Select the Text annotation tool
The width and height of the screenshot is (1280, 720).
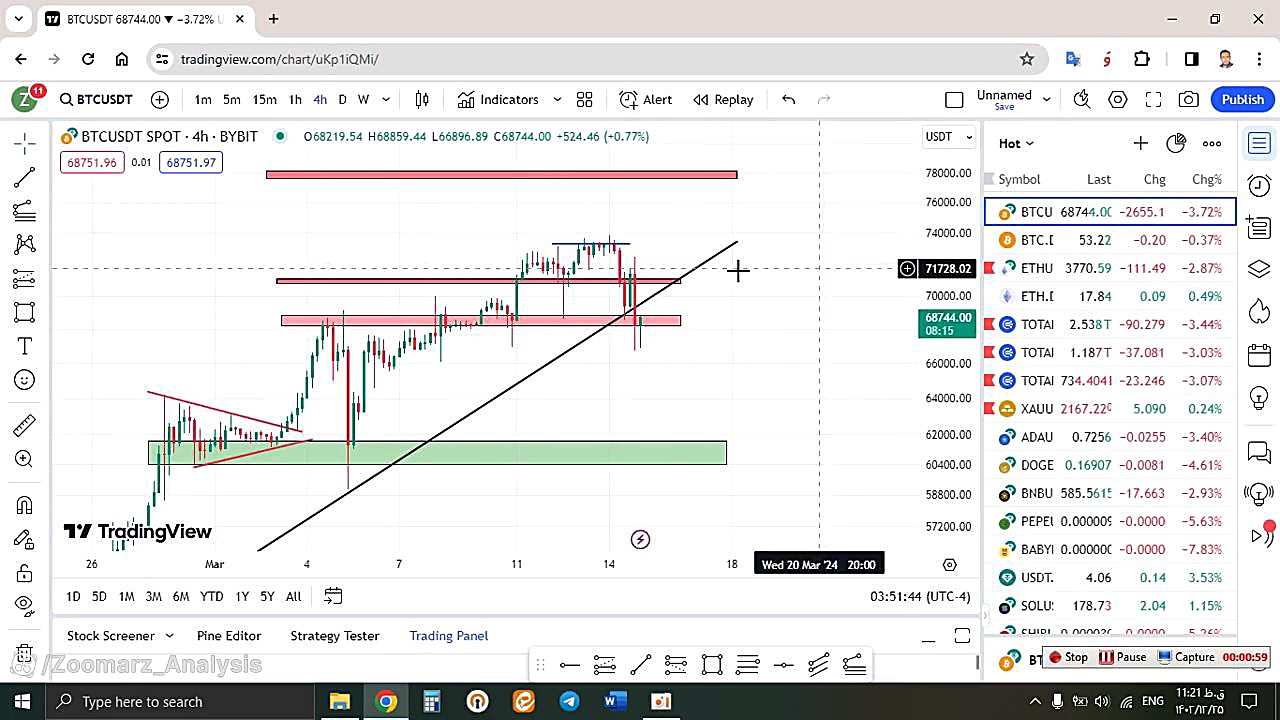click(25, 346)
